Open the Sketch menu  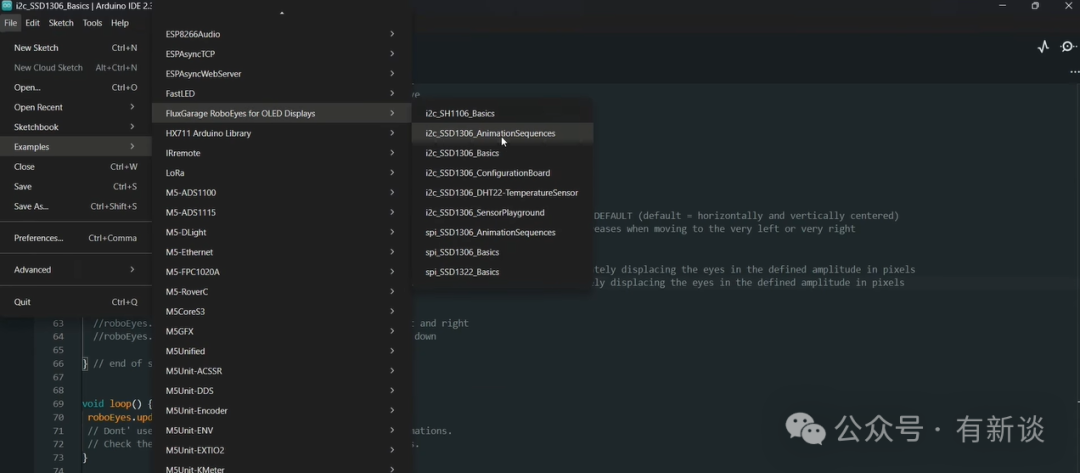click(x=61, y=23)
